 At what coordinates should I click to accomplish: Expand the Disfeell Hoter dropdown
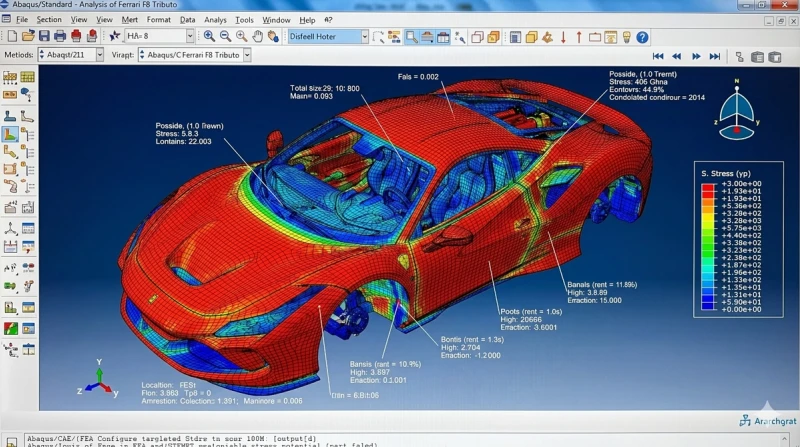coord(364,36)
